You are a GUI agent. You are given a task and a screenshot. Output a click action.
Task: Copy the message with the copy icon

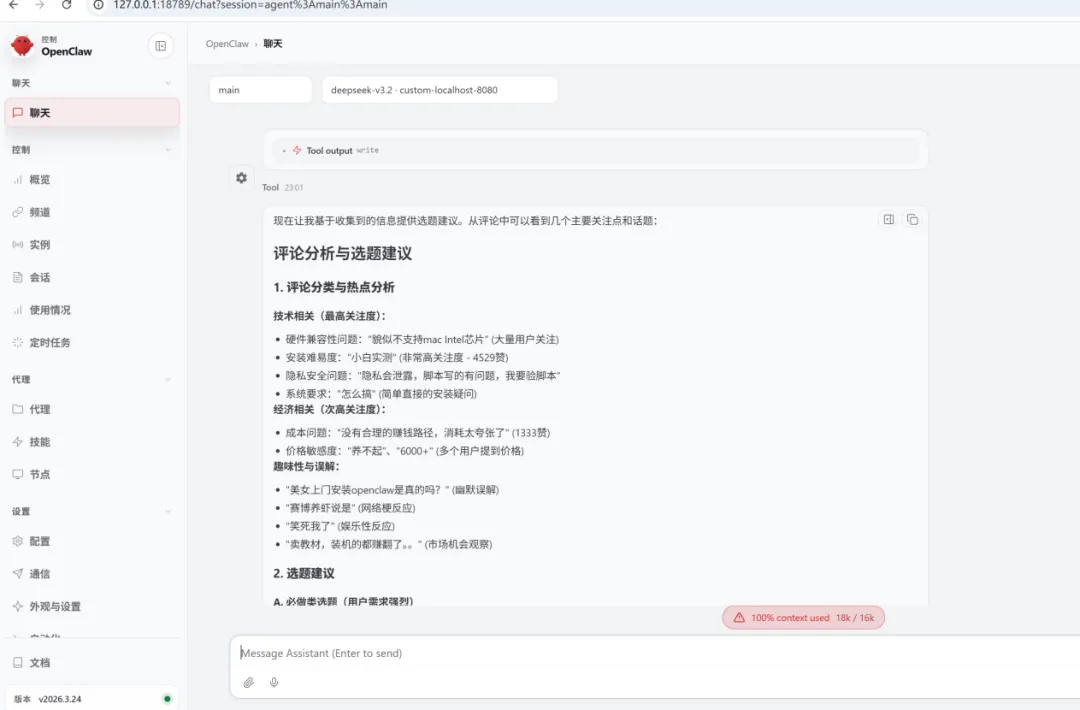click(x=912, y=220)
